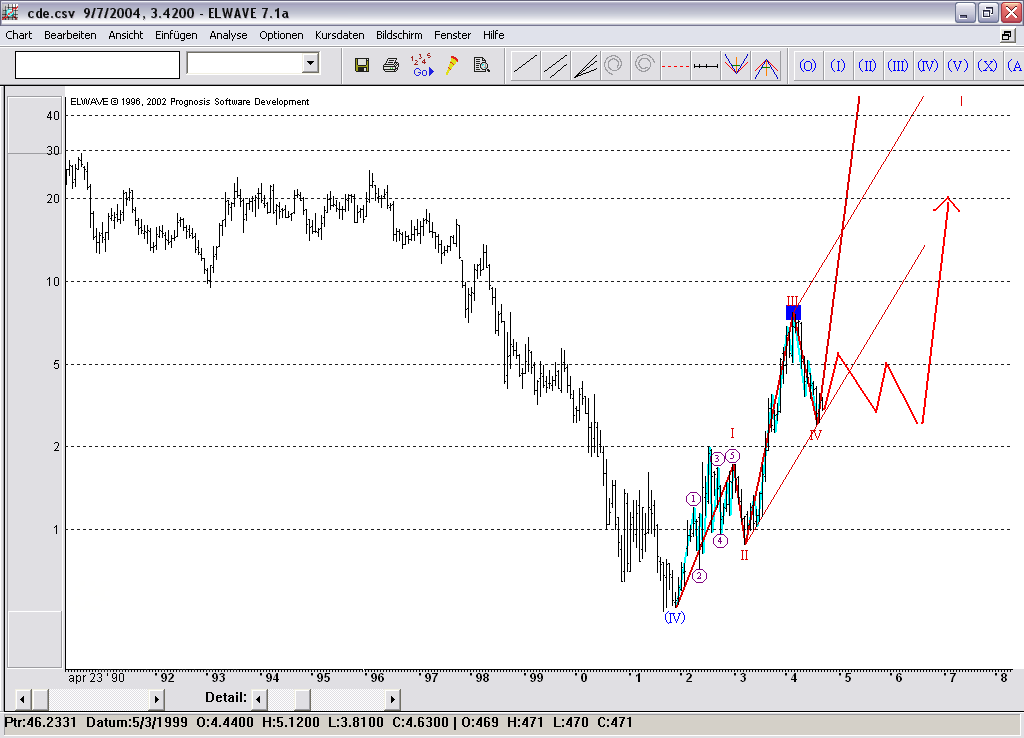Click the Print icon

pos(391,65)
